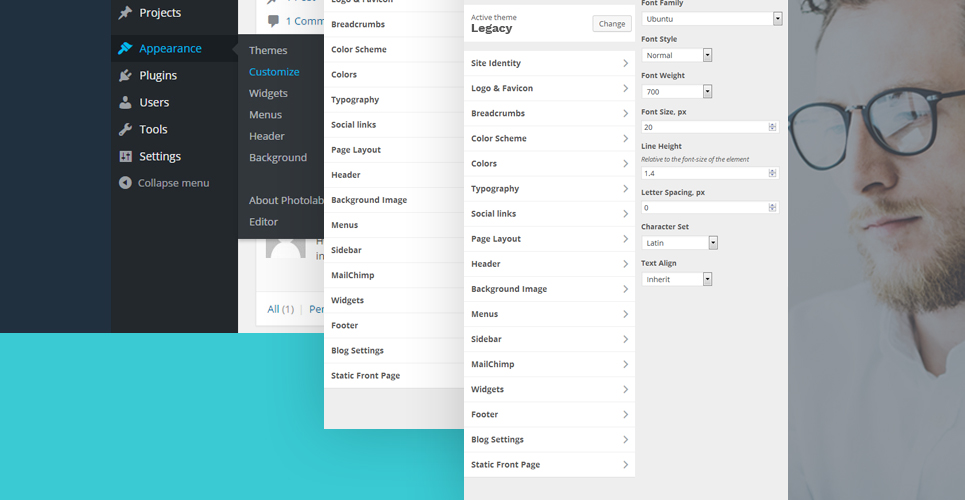Screen dimensions: 965x500
Task: Click the Font Size stepper arrows
Action: [x=772, y=127]
